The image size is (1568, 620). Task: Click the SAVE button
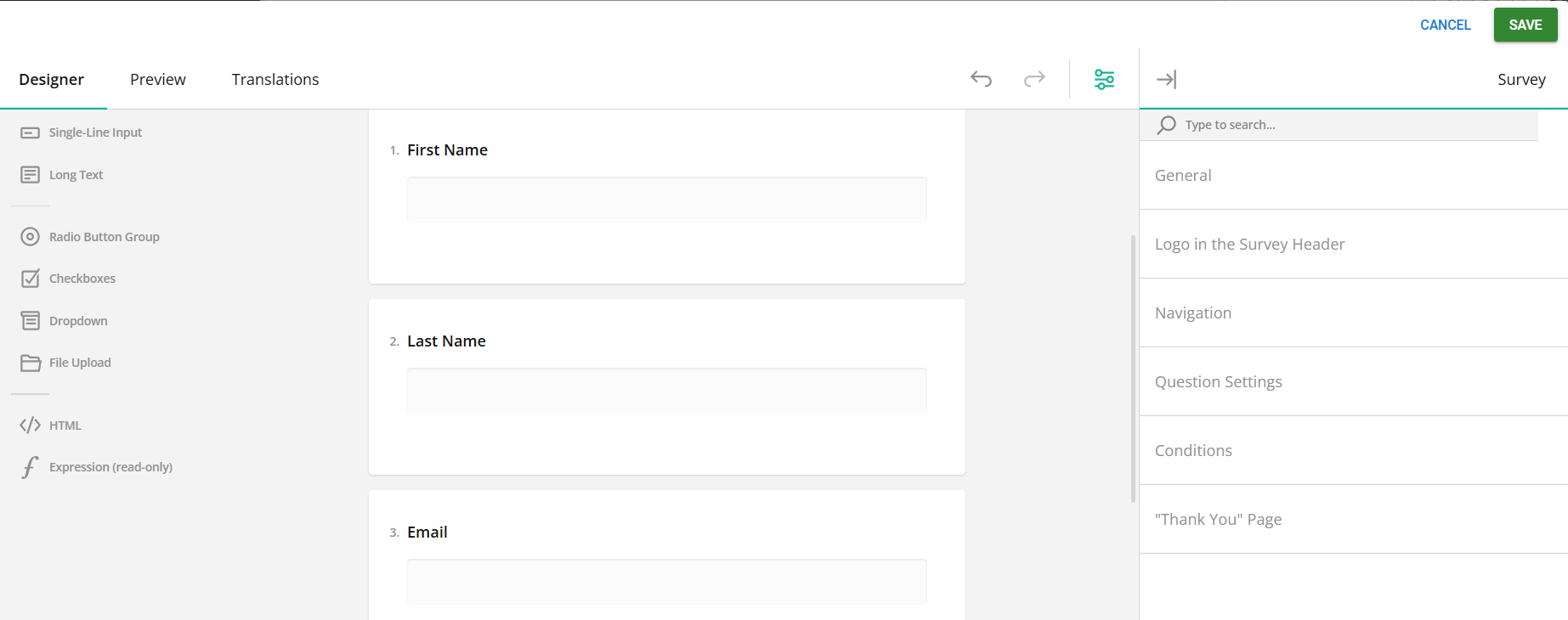click(1525, 25)
